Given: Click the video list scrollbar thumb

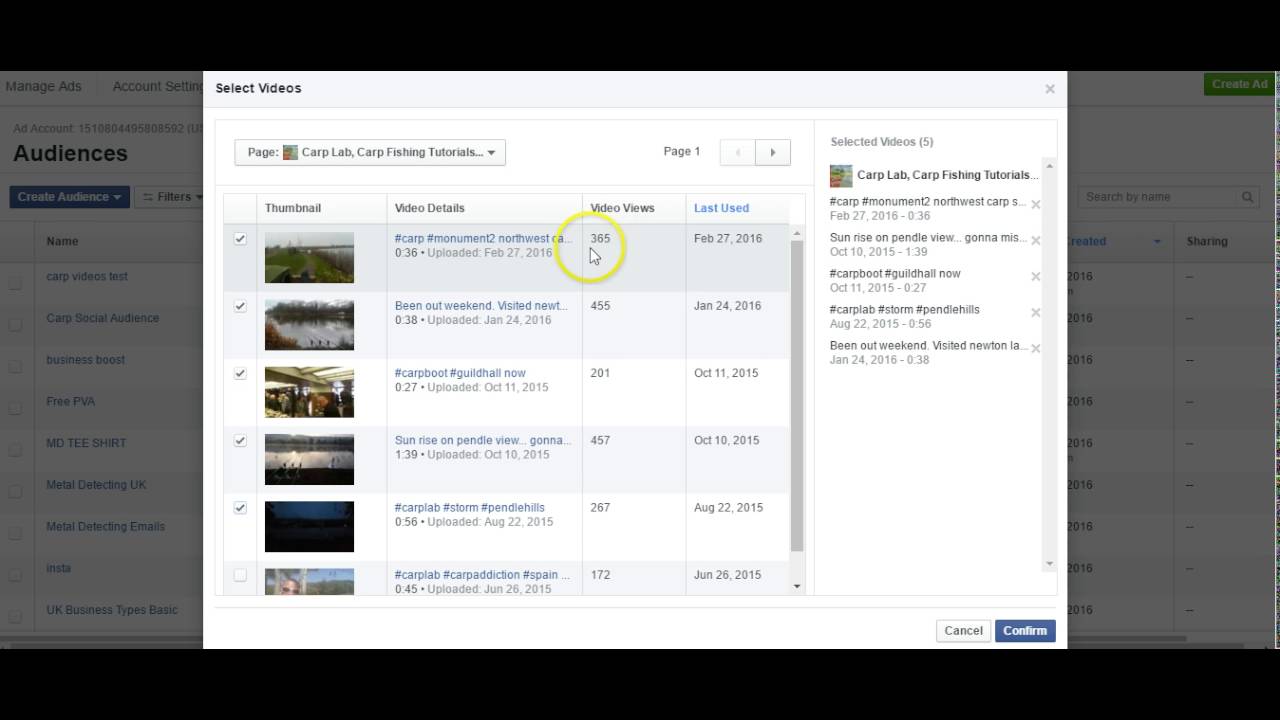Looking at the screenshot, I should coord(797,396).
